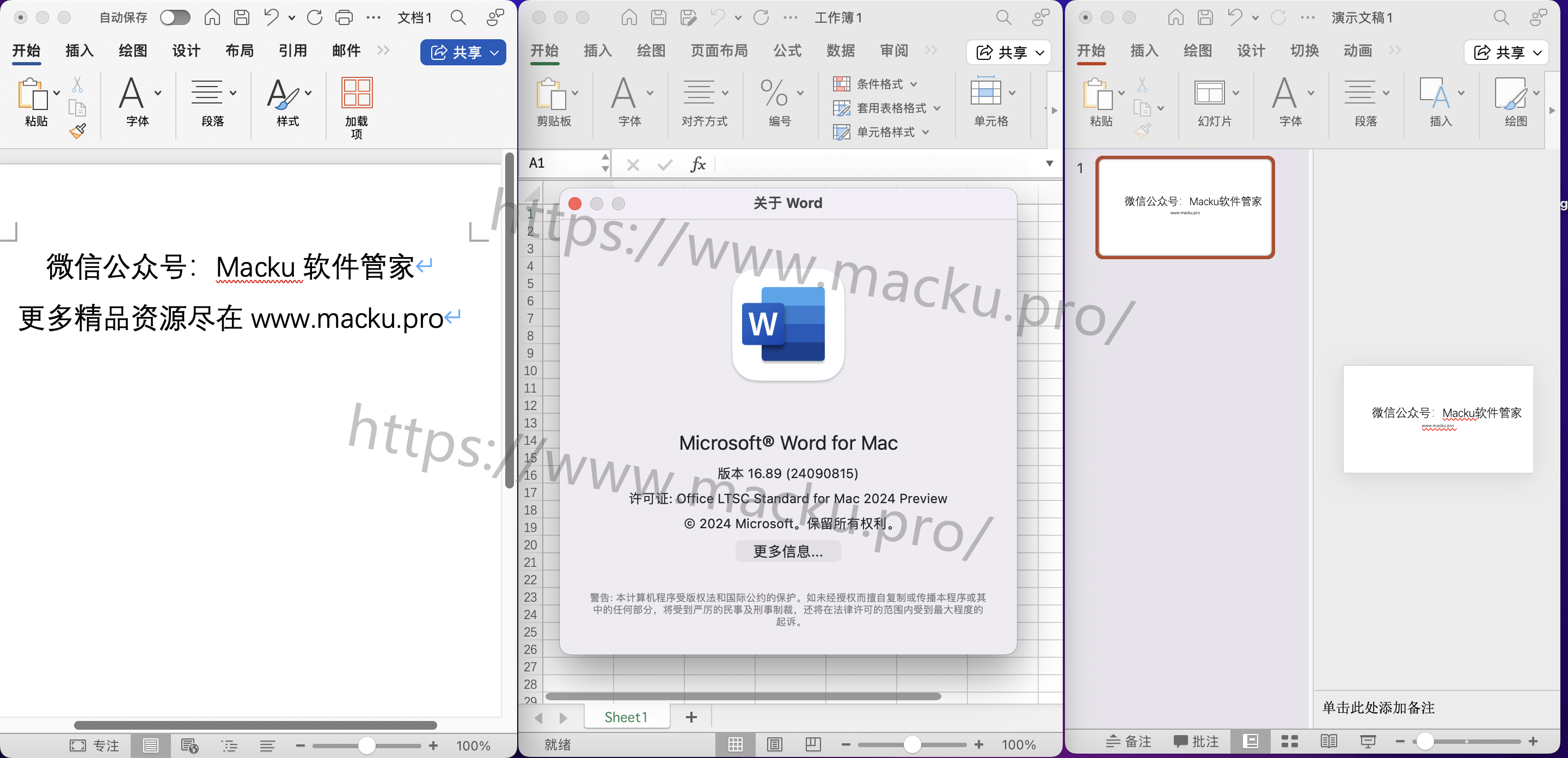Select Print Layout view in Word status bar
Screen dimensions: 1568x758
[x=151, y=745]
